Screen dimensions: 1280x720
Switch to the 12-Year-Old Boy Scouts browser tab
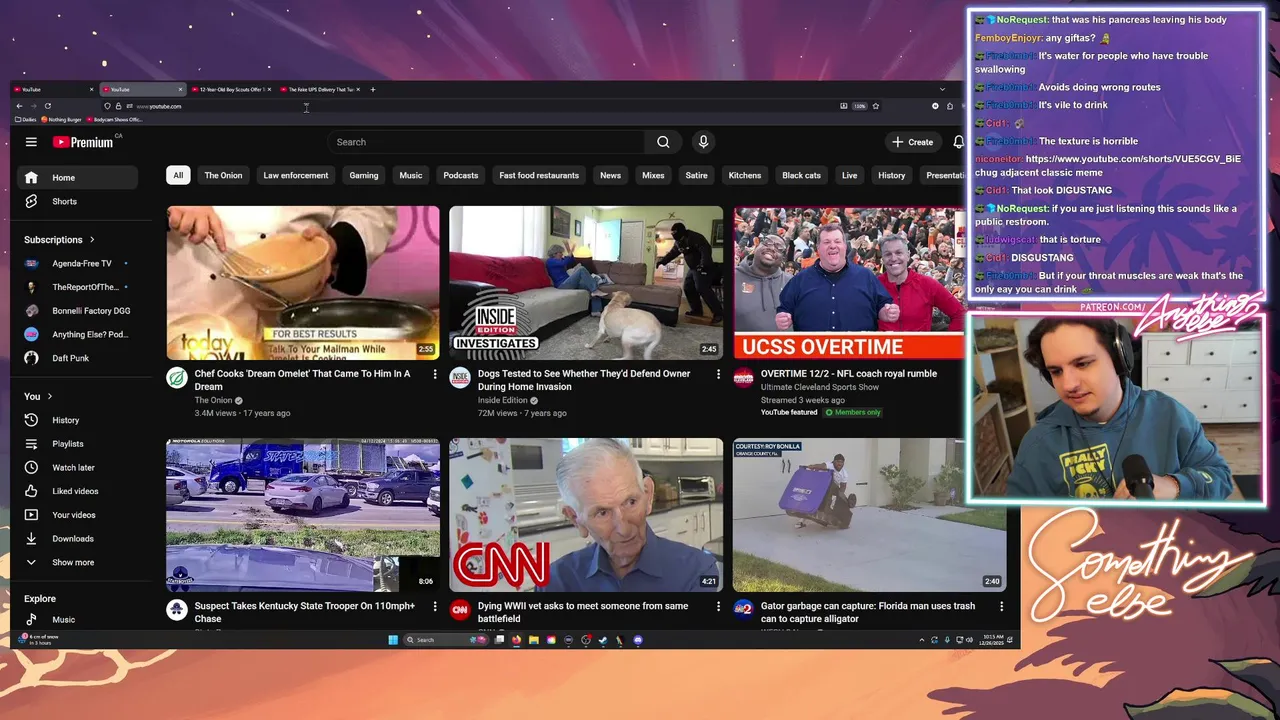tap(231, 89)
